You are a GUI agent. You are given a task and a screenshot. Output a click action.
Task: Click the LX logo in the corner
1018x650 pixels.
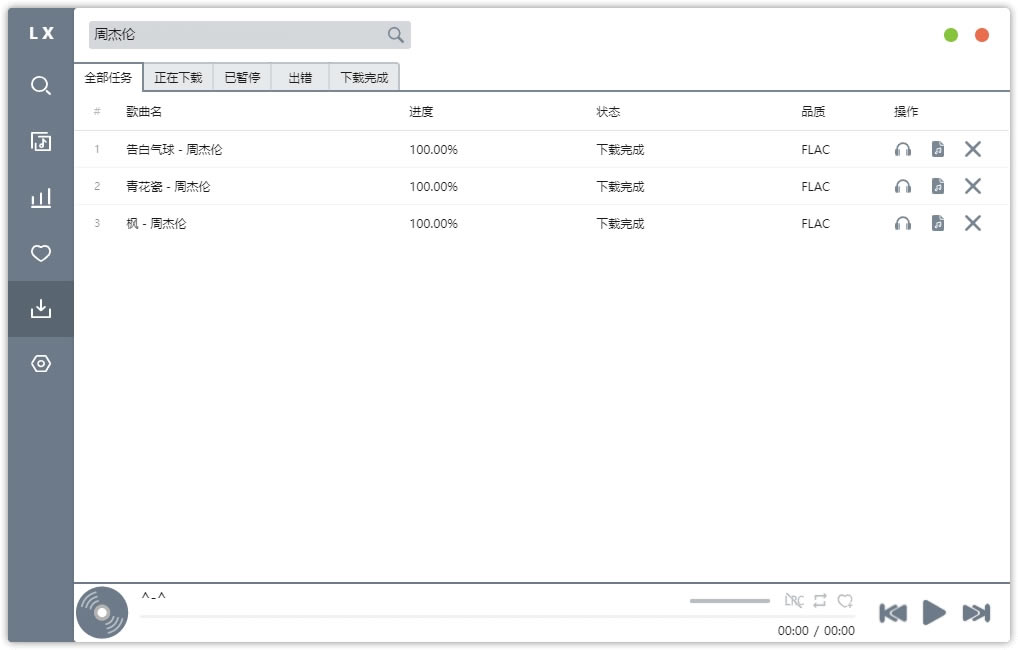(40, 33)
